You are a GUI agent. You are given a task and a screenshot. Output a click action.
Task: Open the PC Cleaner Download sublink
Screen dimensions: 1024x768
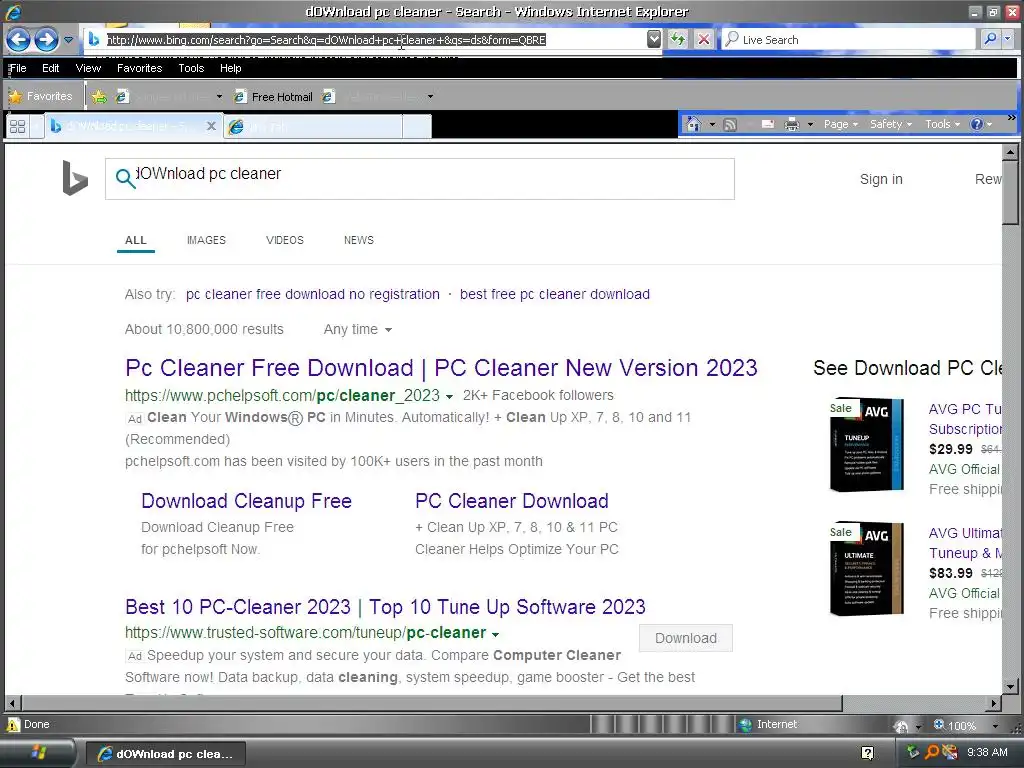click(511, 501)
